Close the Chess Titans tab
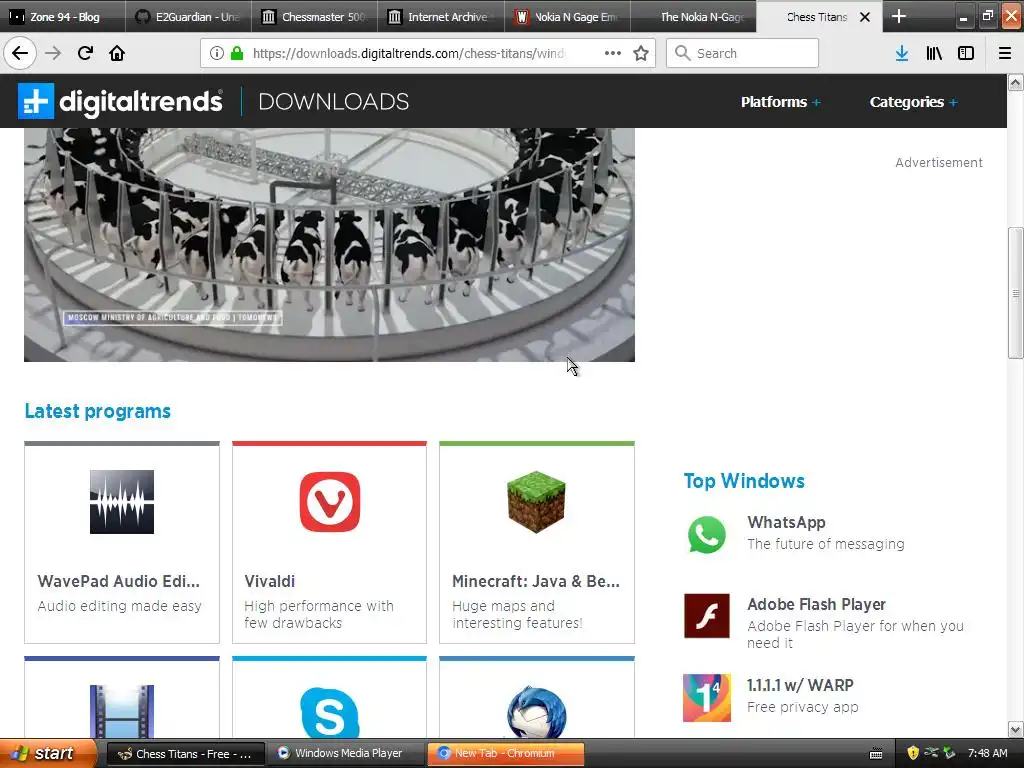This screenshot has width=1024, height=768. point(865,17)
